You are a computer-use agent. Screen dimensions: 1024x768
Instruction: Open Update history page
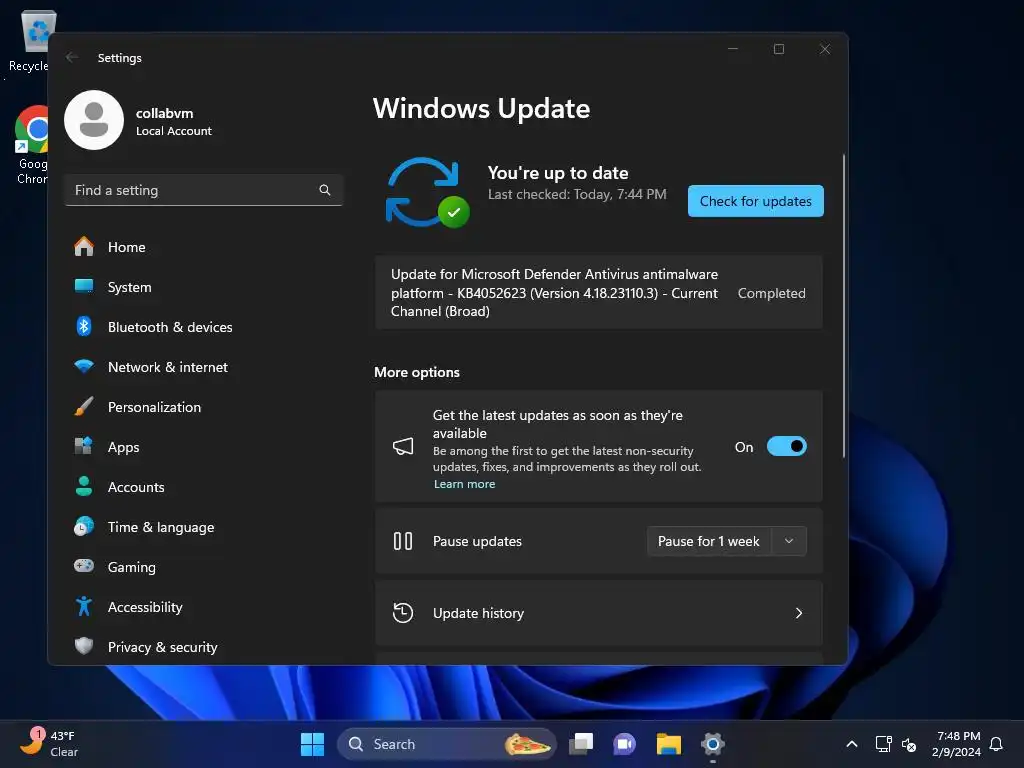(599, 613)
